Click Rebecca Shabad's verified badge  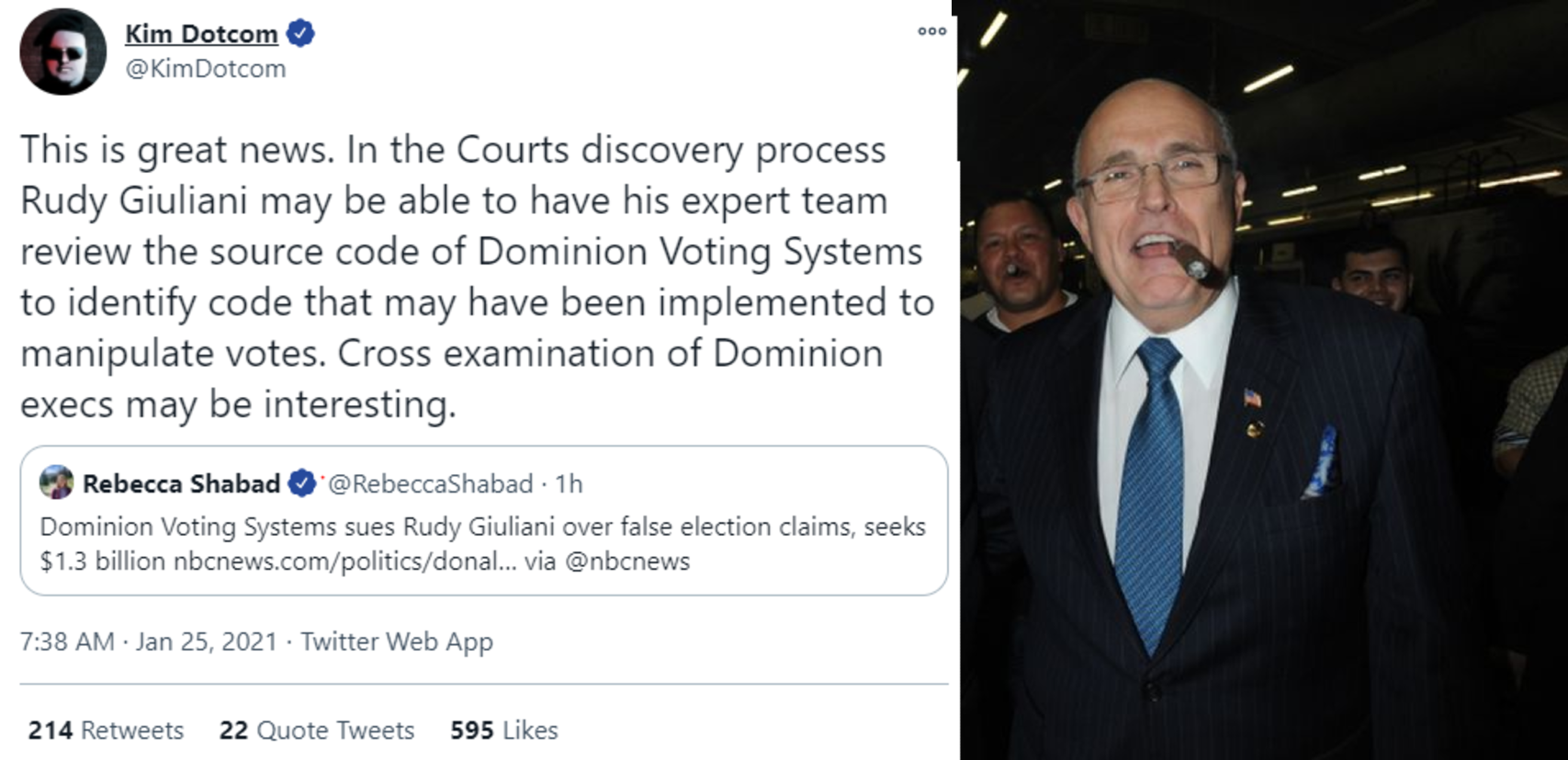coord(301,483)
